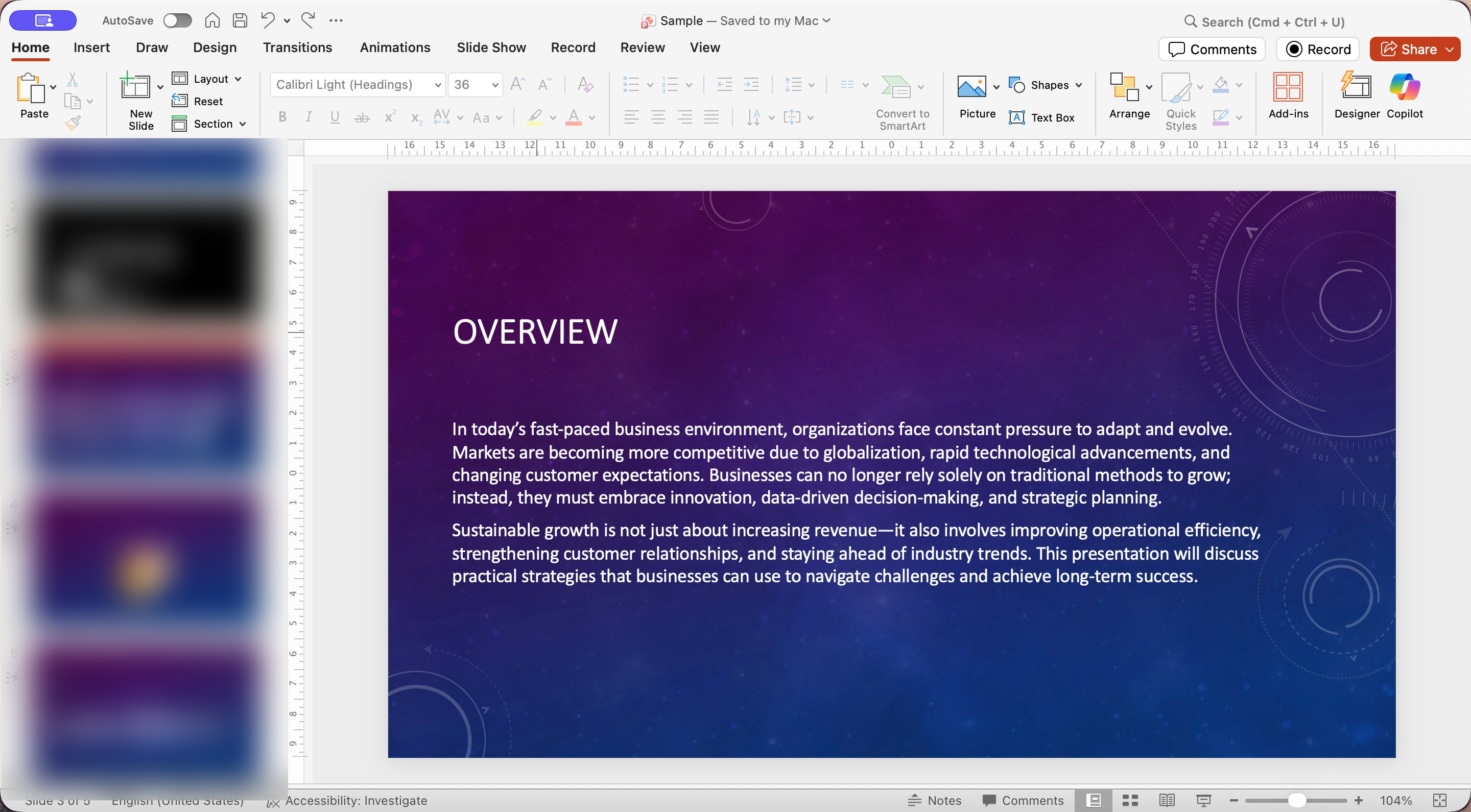Switch to the Design tab
The image size is (1471, 812).
point(215,47)
